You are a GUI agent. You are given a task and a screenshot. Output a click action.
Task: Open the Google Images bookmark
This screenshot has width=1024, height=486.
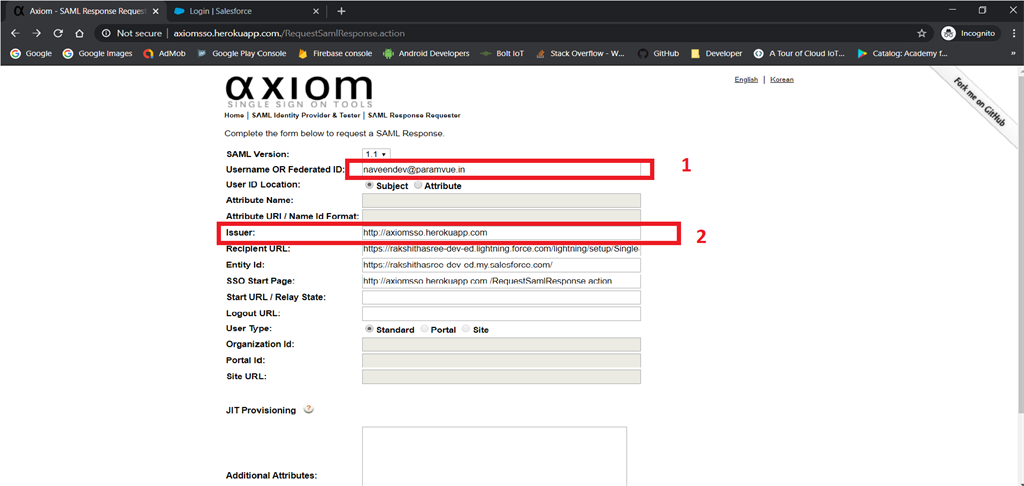point(97,54)
